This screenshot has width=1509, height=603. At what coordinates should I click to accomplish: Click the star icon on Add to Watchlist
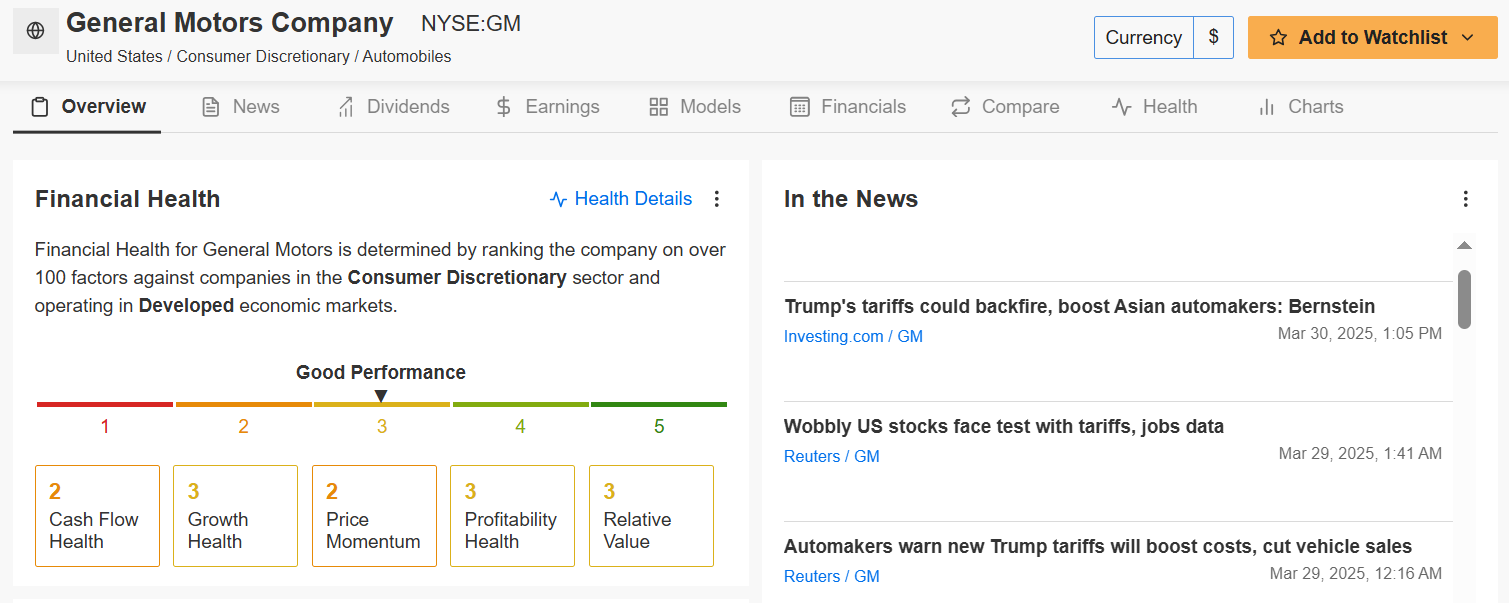(x=1278, y=38)
